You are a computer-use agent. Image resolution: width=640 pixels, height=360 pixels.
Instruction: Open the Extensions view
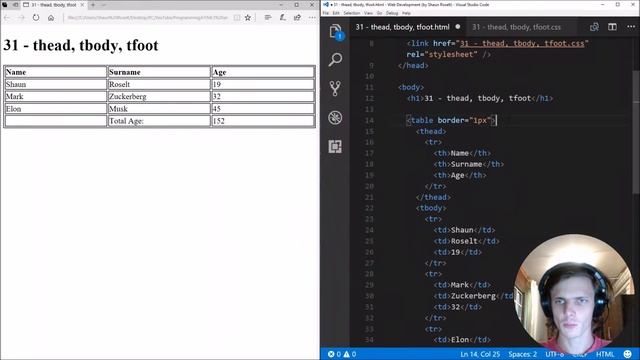335,146
